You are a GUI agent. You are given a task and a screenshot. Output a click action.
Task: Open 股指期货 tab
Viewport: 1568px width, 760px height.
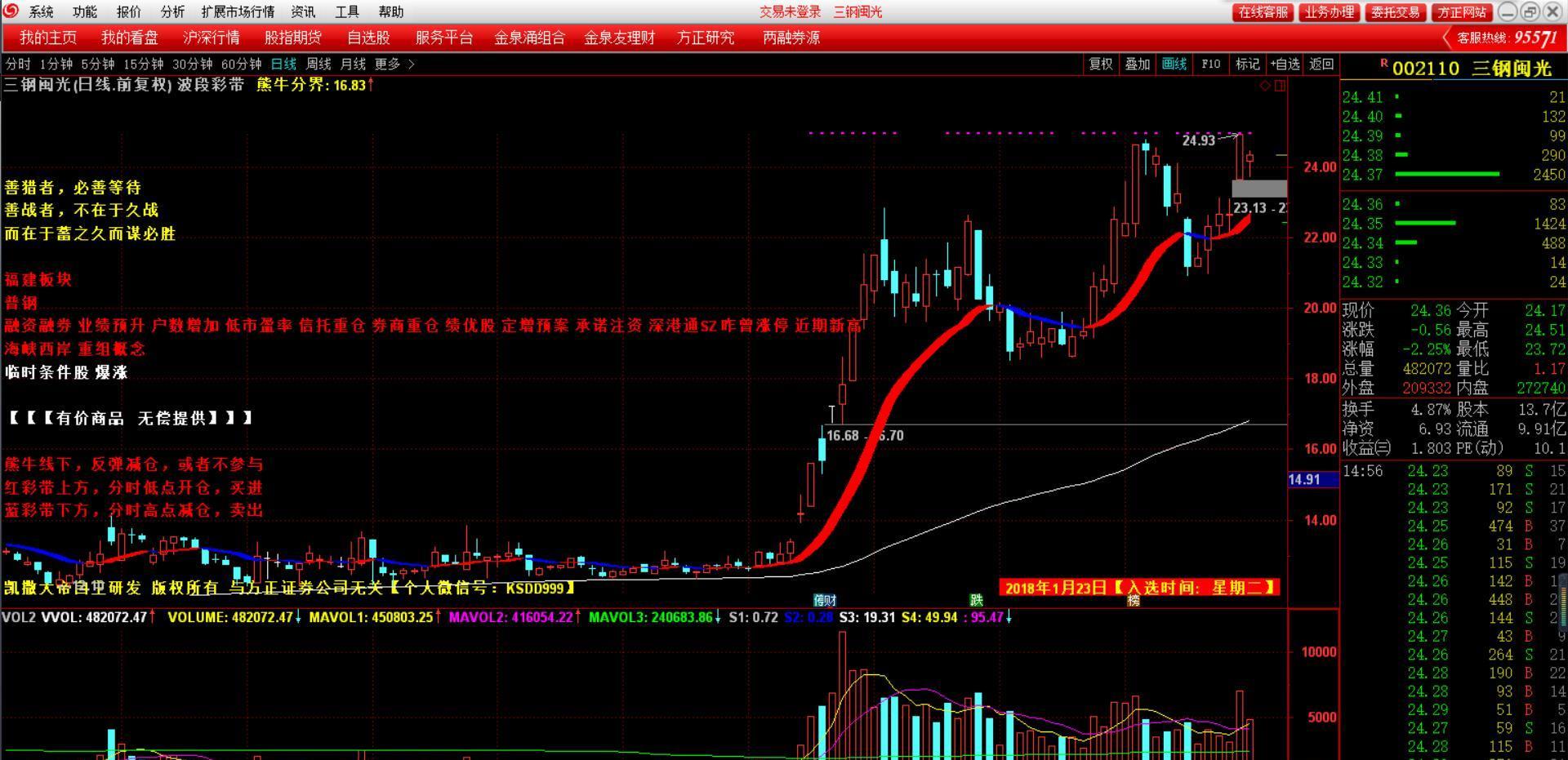[293, 38]
